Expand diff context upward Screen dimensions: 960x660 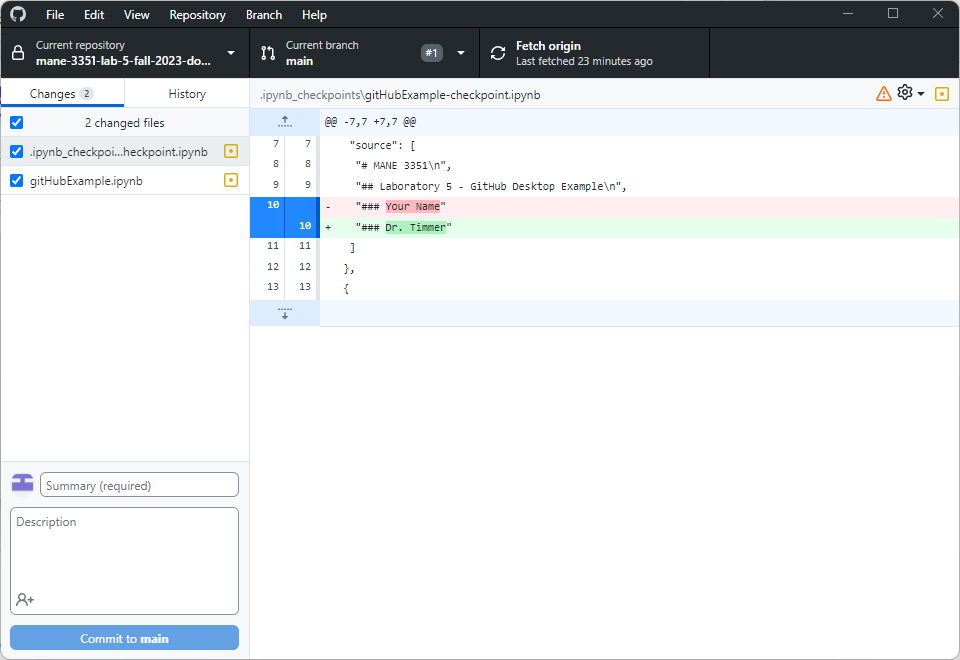click(x=284, y=121)
